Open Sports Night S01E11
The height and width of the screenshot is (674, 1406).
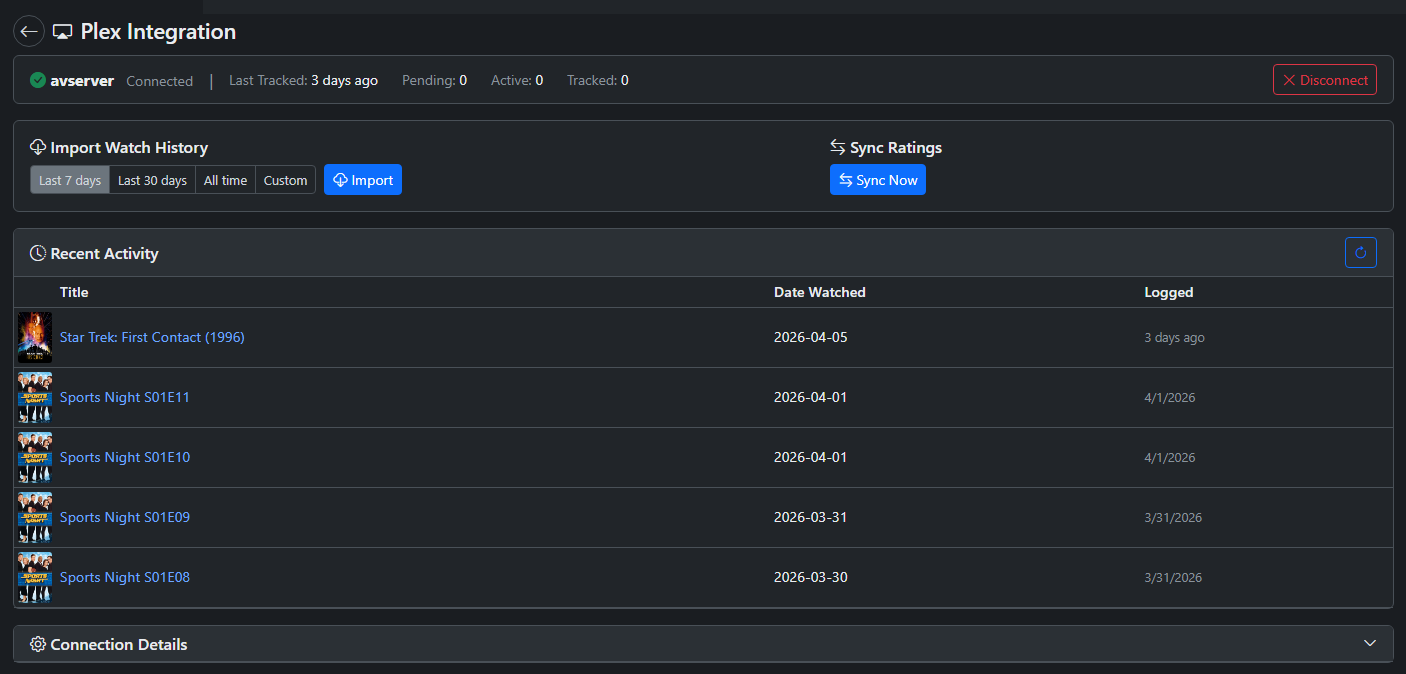point(124,397)
